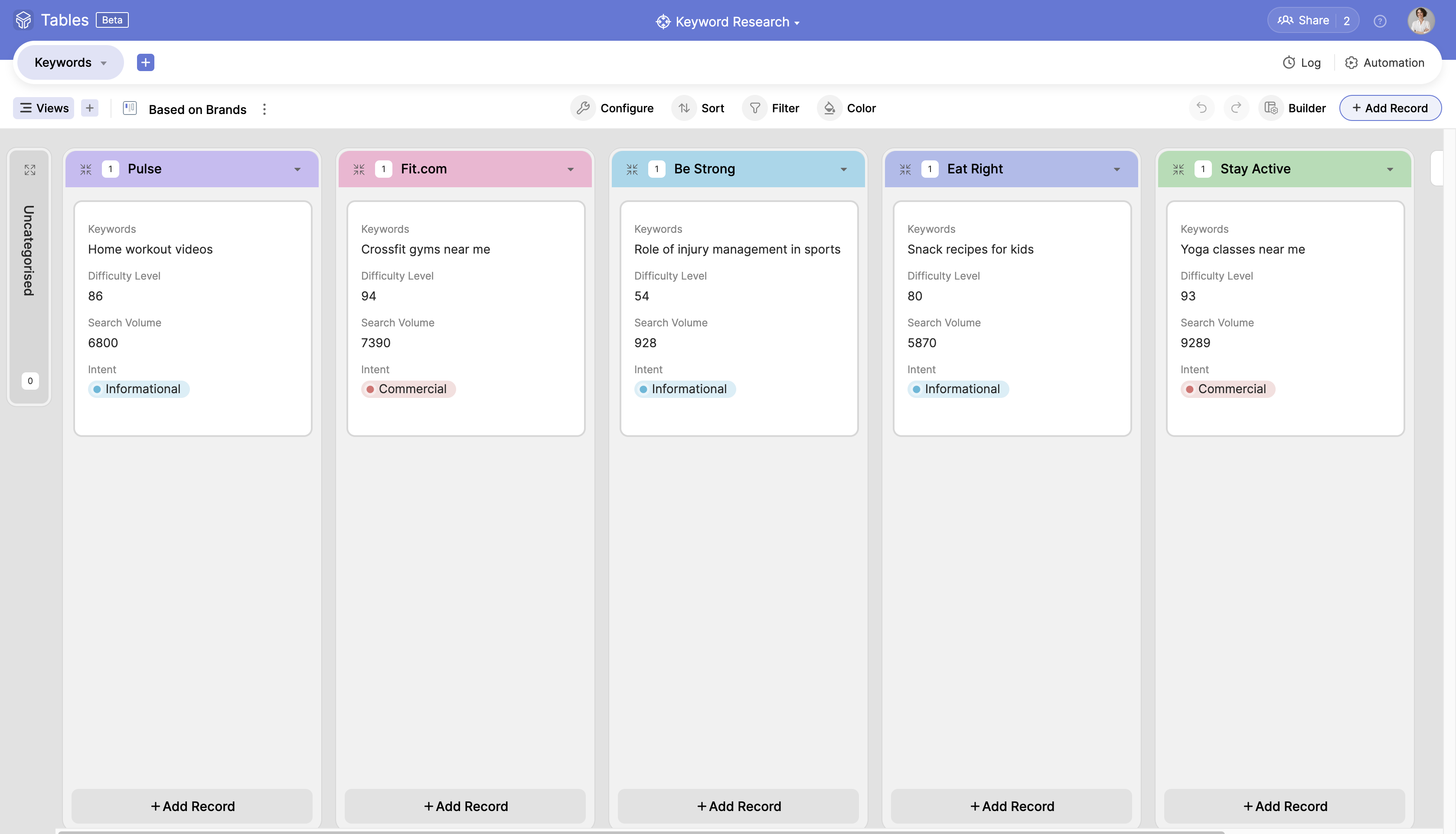1456x834 pixels.
Task: Click the kanban view icon beside Based on Brands
Action: pos(130,108)
